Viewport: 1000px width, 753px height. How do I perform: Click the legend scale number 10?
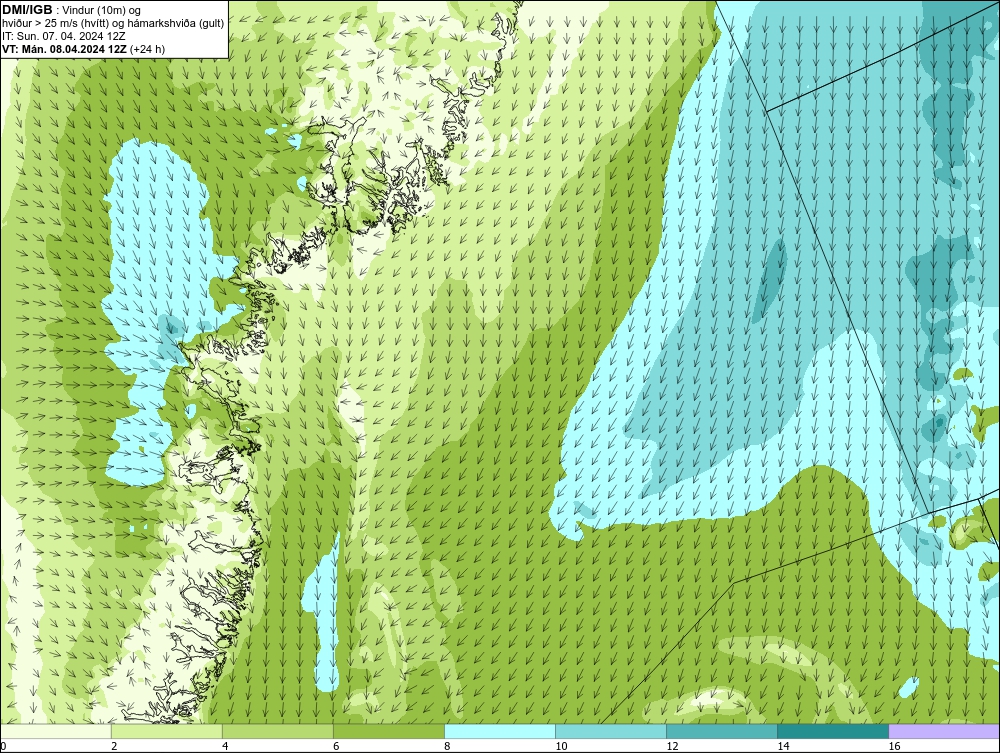(561, 746)
